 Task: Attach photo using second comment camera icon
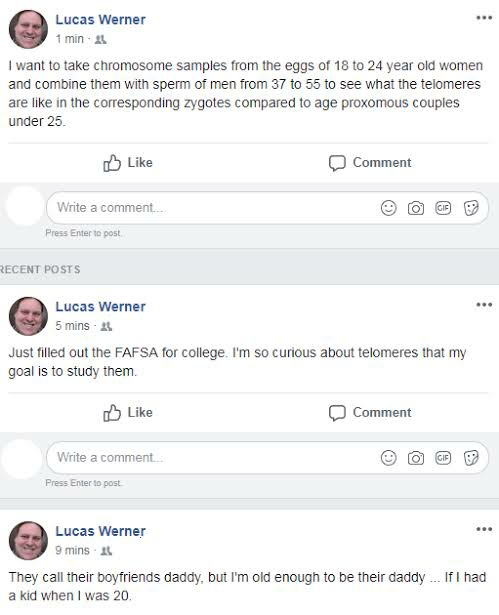click(x=416, y=458)
